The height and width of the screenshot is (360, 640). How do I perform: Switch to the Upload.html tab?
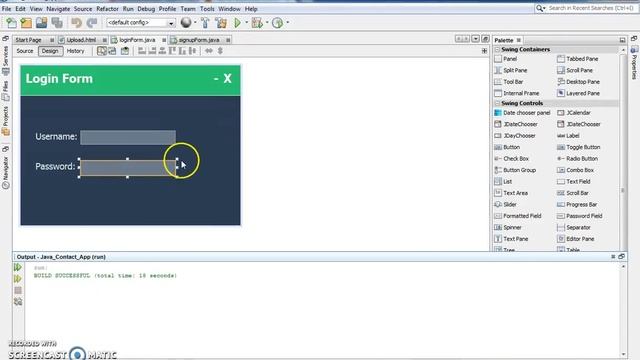pyautogui.click(x=81, y=40)
